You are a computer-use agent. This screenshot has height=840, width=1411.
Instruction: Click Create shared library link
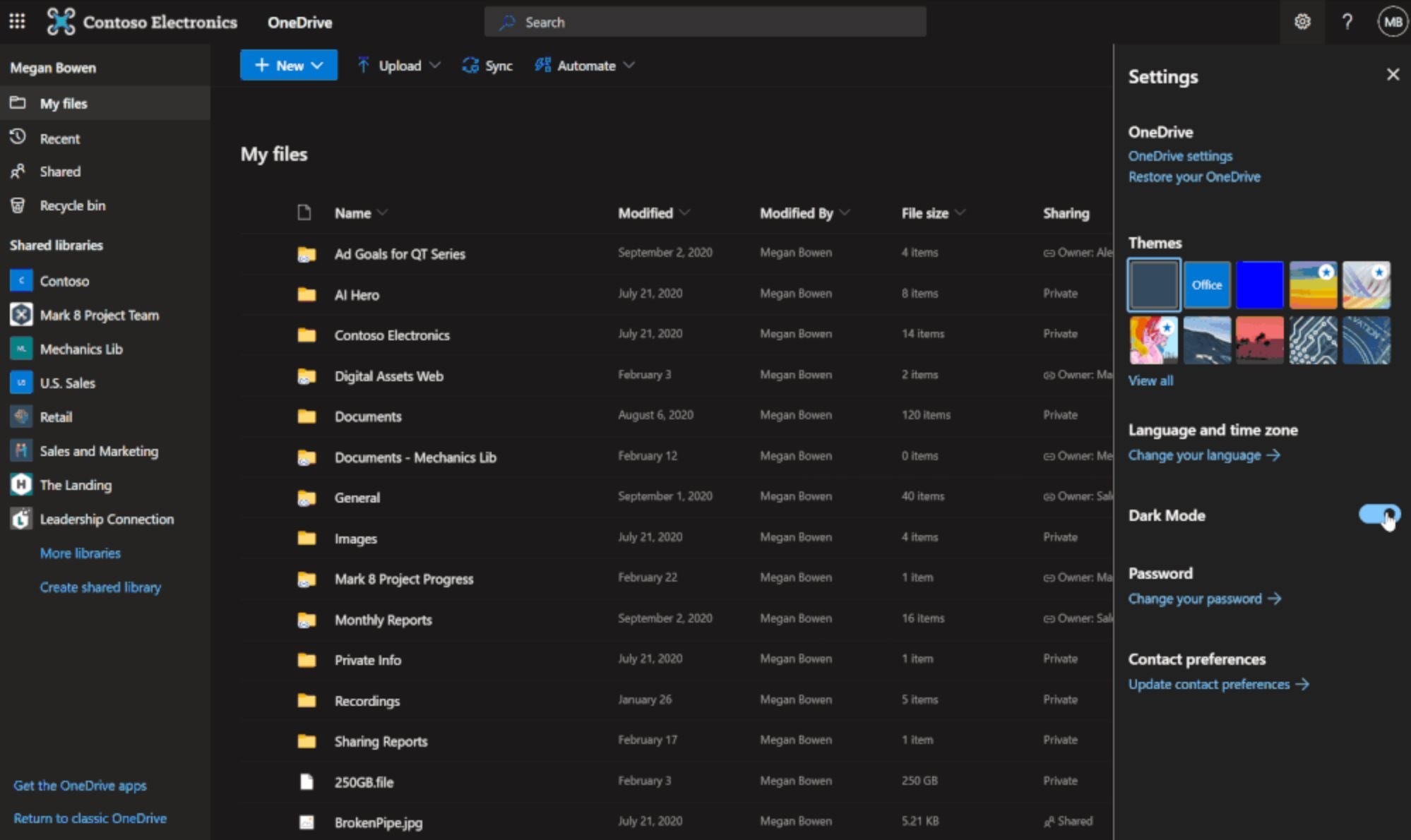click(100, 587)
